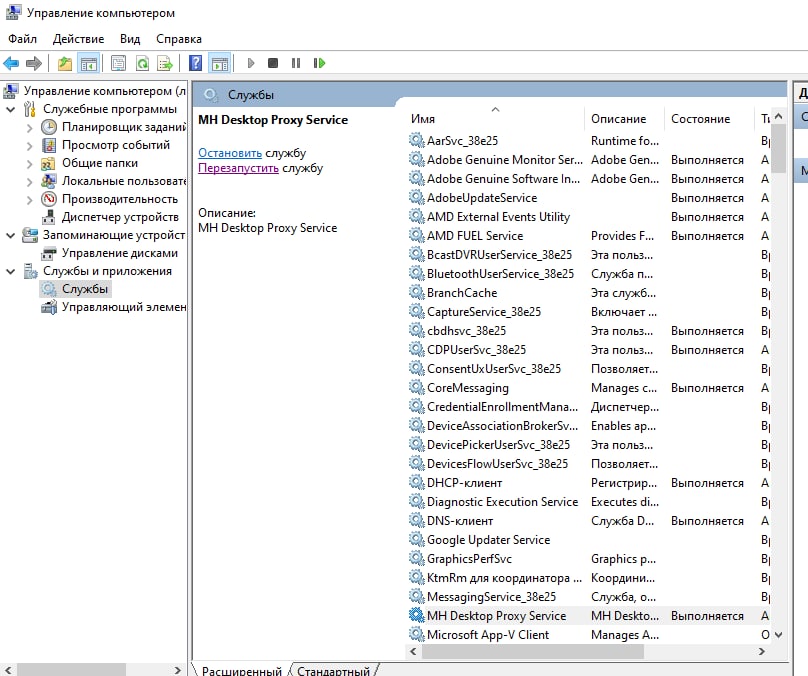Select the BranchCache service
Viewport: 808px width, 676px height.
[x=587, y=293]
